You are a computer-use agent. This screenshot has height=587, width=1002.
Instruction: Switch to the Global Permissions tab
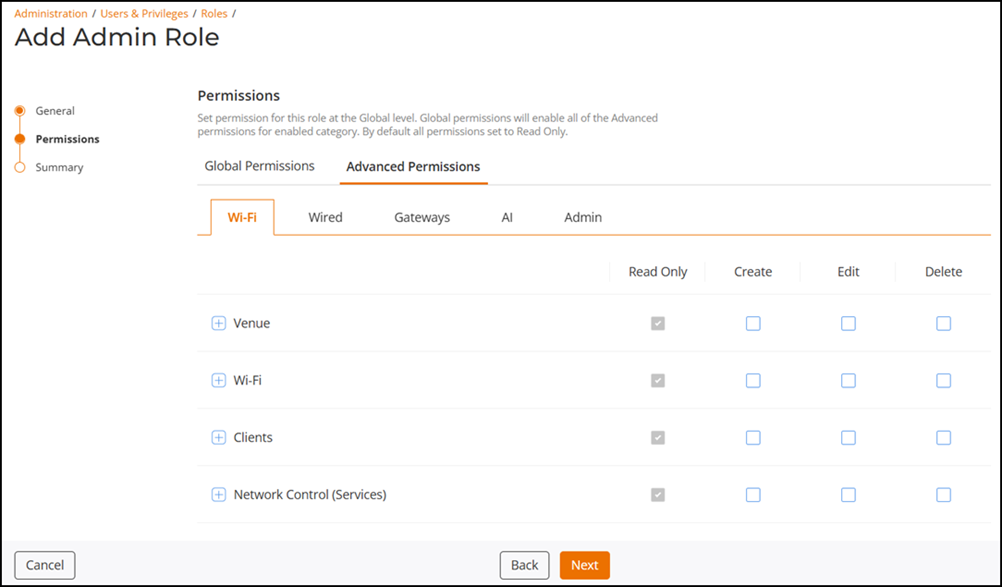coord(259,166)
